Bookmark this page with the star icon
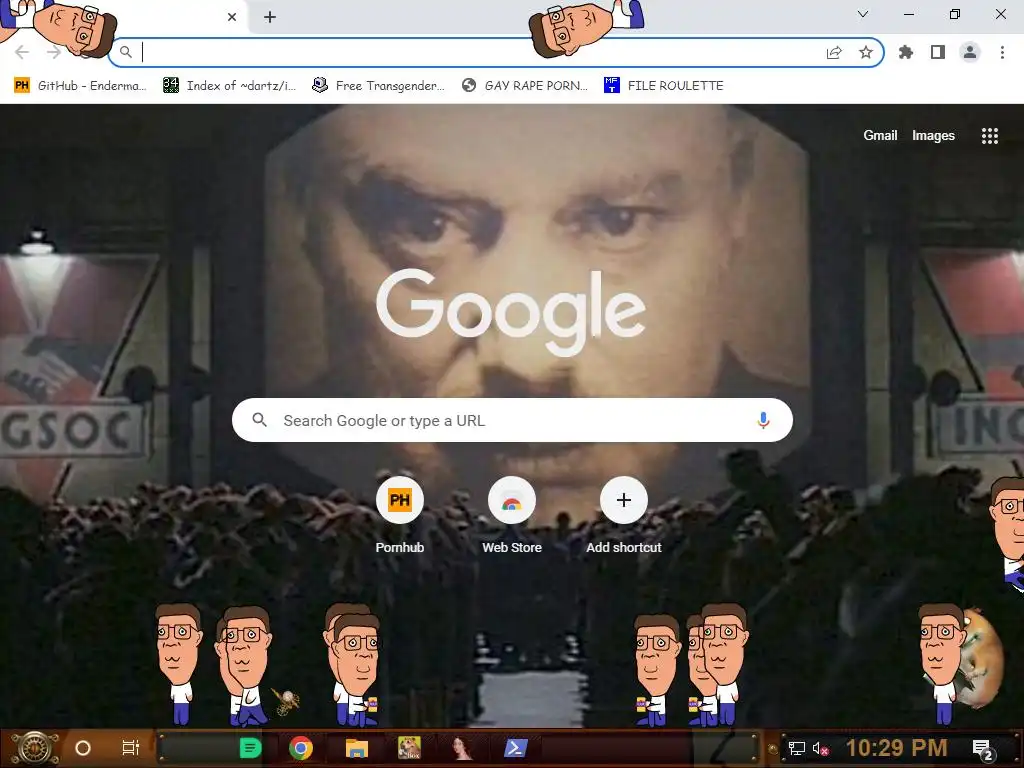This screenshot has width=1024, height=768. pyautogui.click(x=866, y=52)
